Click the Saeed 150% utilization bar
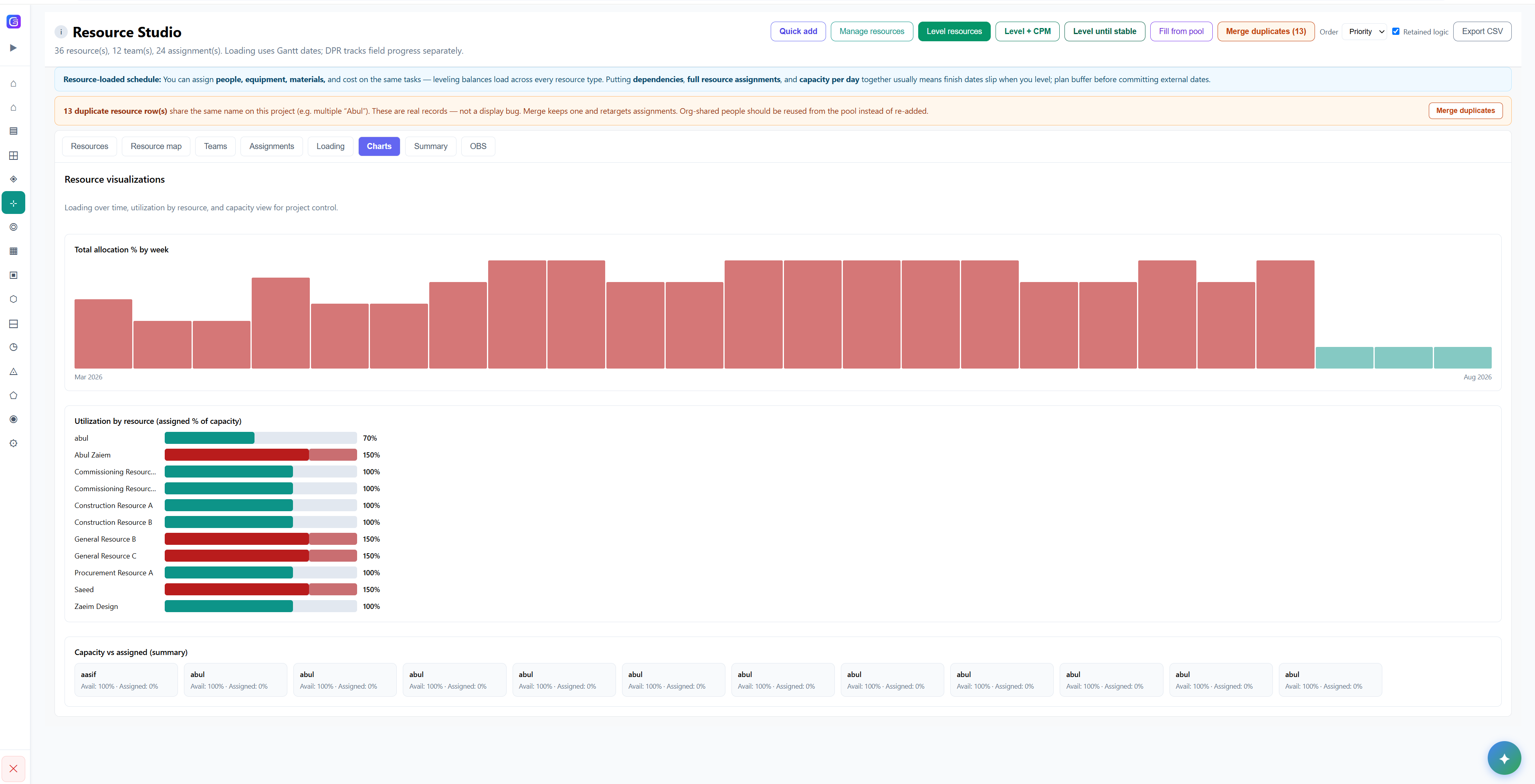 pos(261,590)
